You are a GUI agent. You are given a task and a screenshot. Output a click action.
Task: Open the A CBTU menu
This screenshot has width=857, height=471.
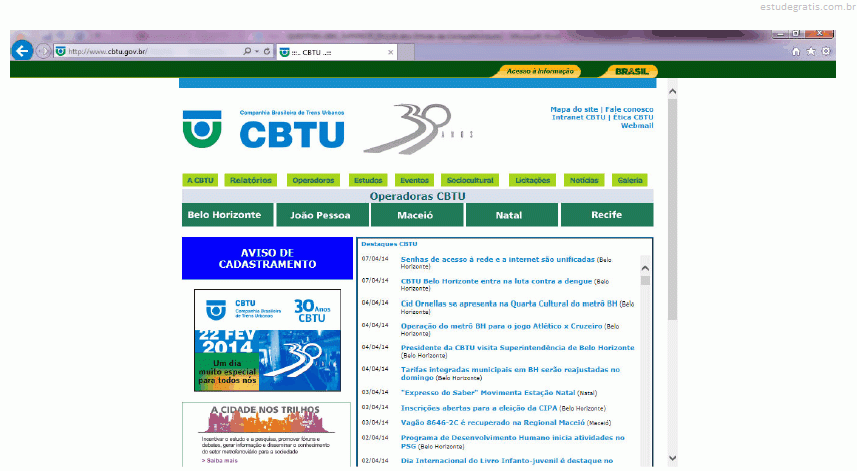pos(200,180)
